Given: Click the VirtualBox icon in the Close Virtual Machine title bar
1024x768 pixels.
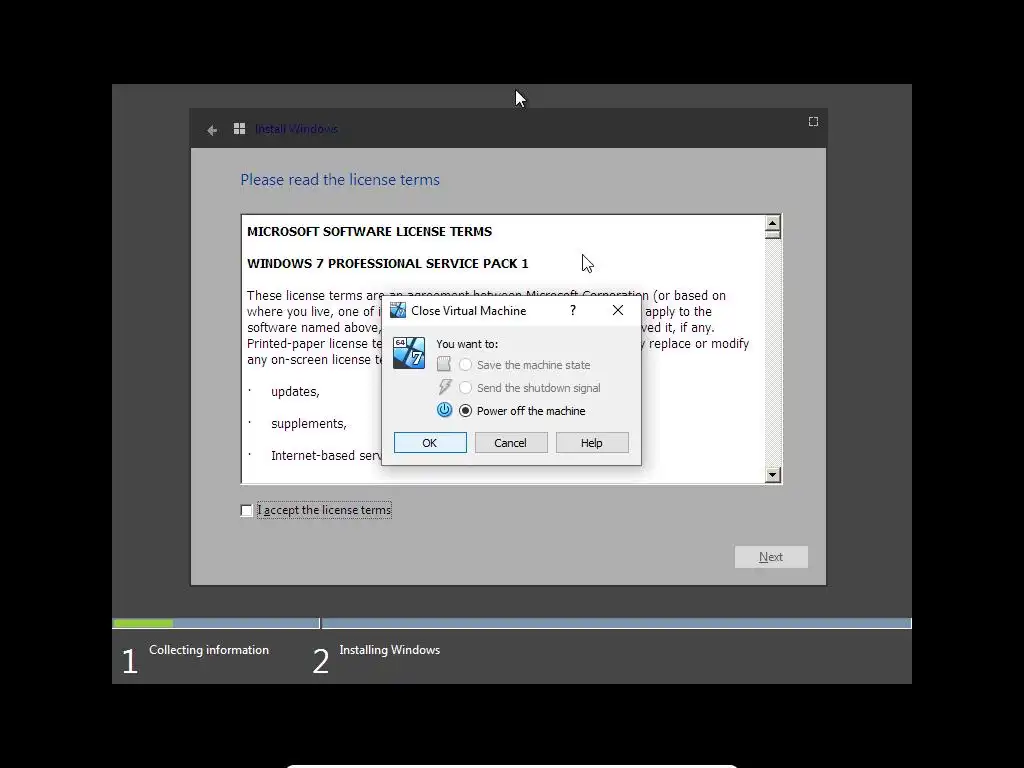Looking at the screenshot, I should click(x=398, y=310).
